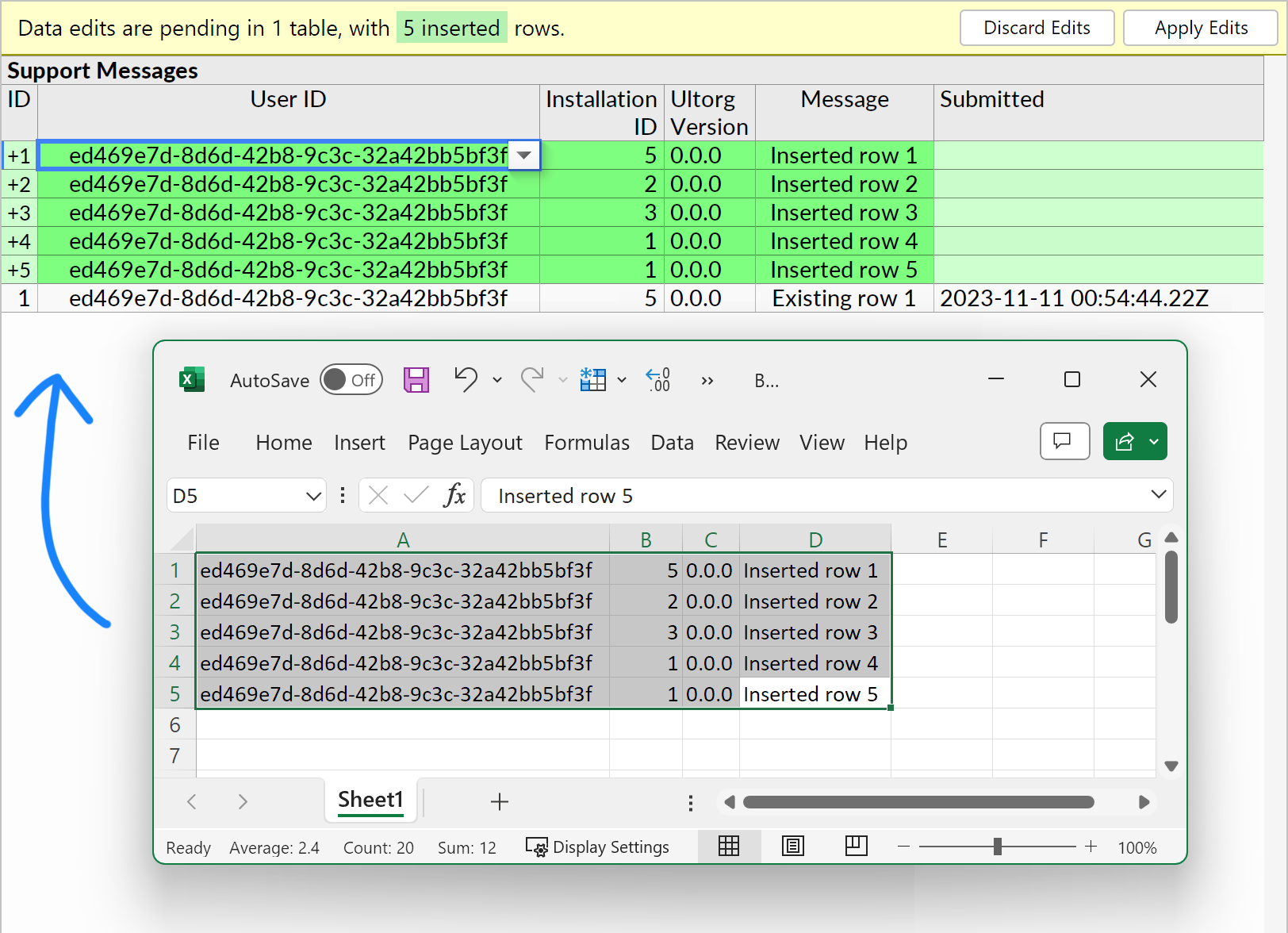Click the Decrease Decimal icon
This screenshot has width=1288, height=933.
tap(657, 380)
